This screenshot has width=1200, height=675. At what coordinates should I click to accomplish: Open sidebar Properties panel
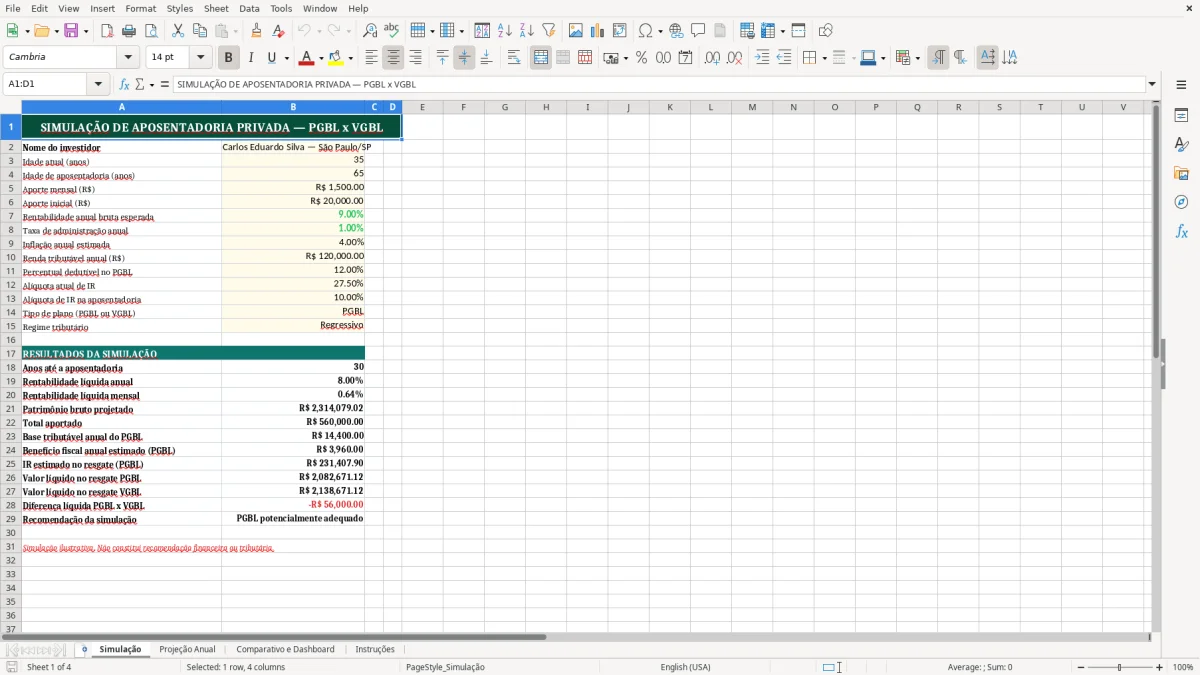point(1181,116)
